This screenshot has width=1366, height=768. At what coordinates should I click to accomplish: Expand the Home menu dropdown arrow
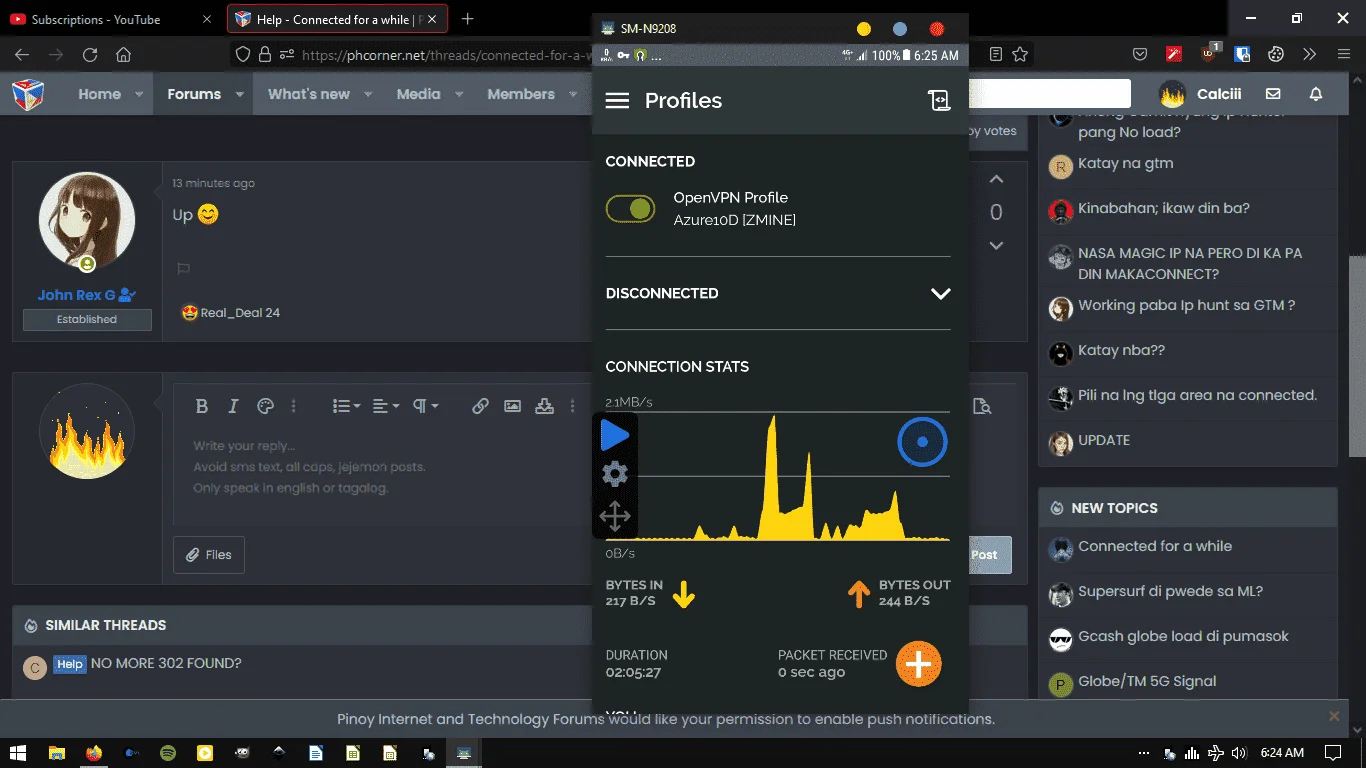tap(141, 94)
